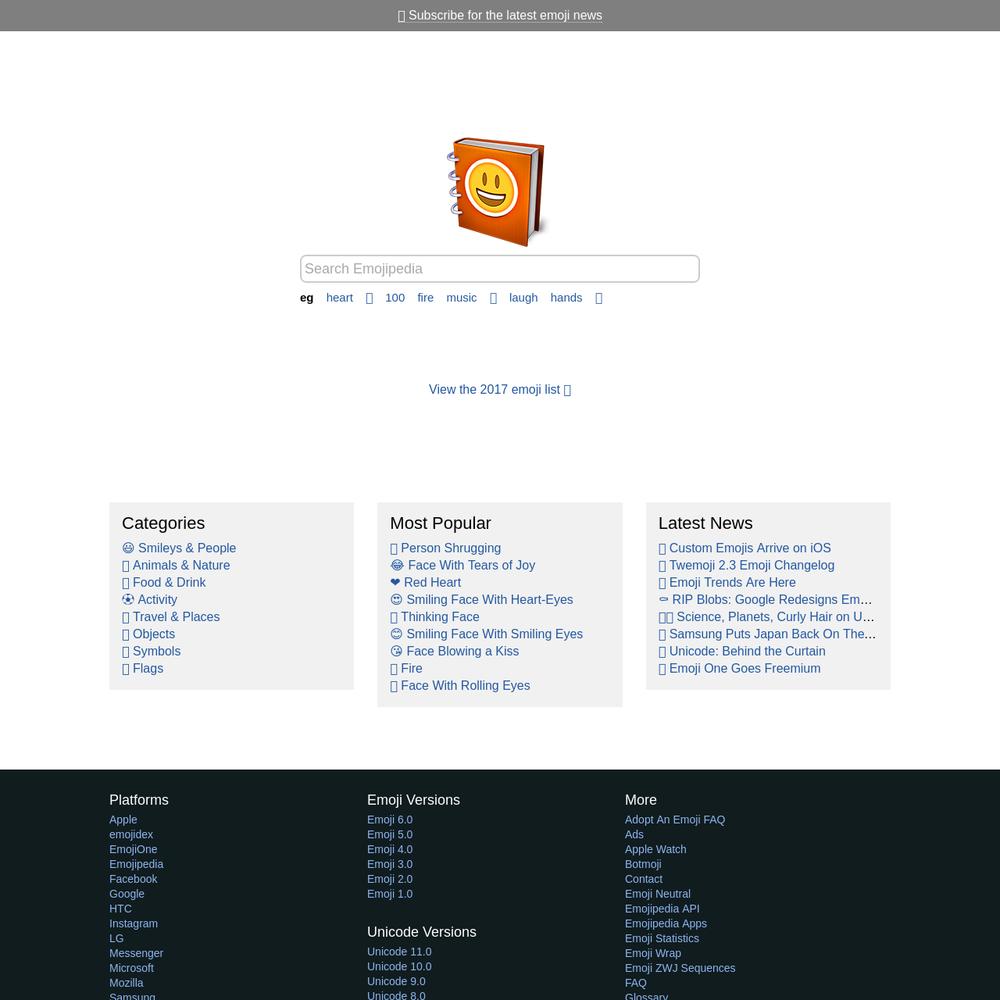Open Animals & Nature category

(x=176, y=565)
